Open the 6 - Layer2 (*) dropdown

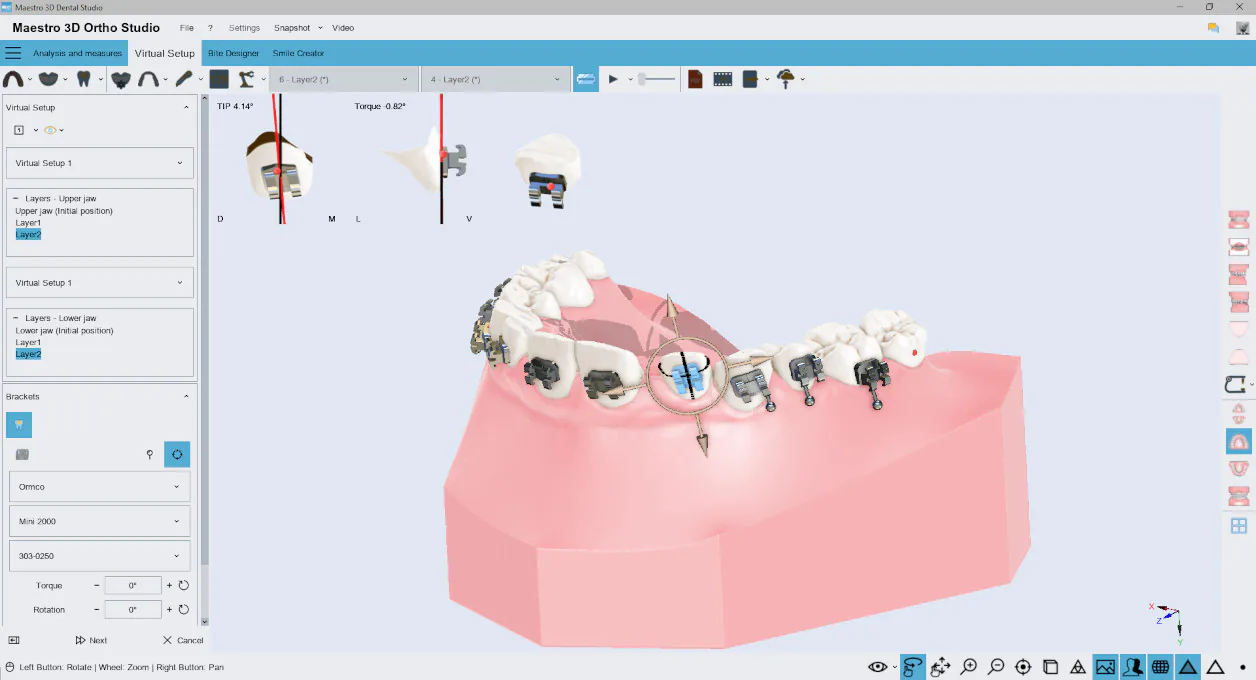pos(344,79)
